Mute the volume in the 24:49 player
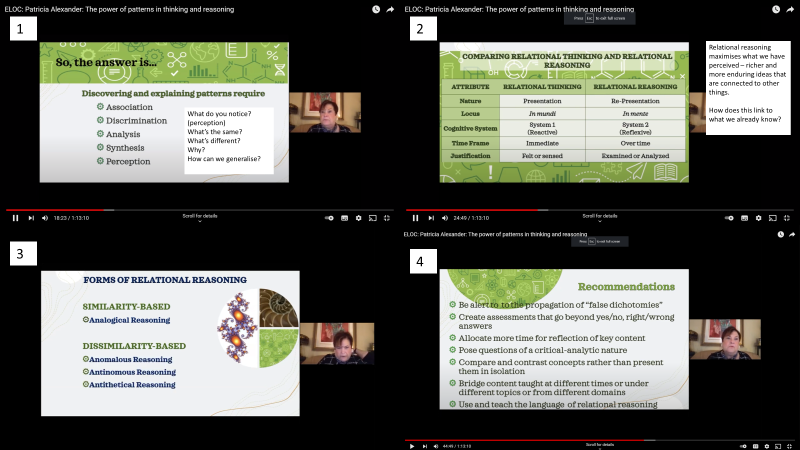Screen dimensions: 800x450 (445, 218)
